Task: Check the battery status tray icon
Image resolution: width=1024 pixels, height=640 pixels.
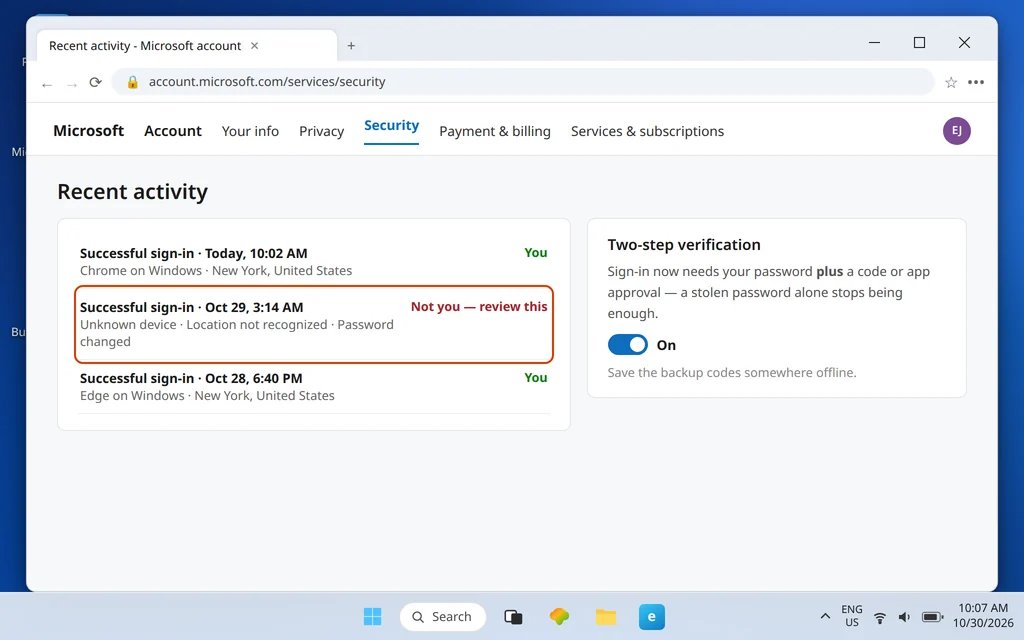Action: point(932,617)
